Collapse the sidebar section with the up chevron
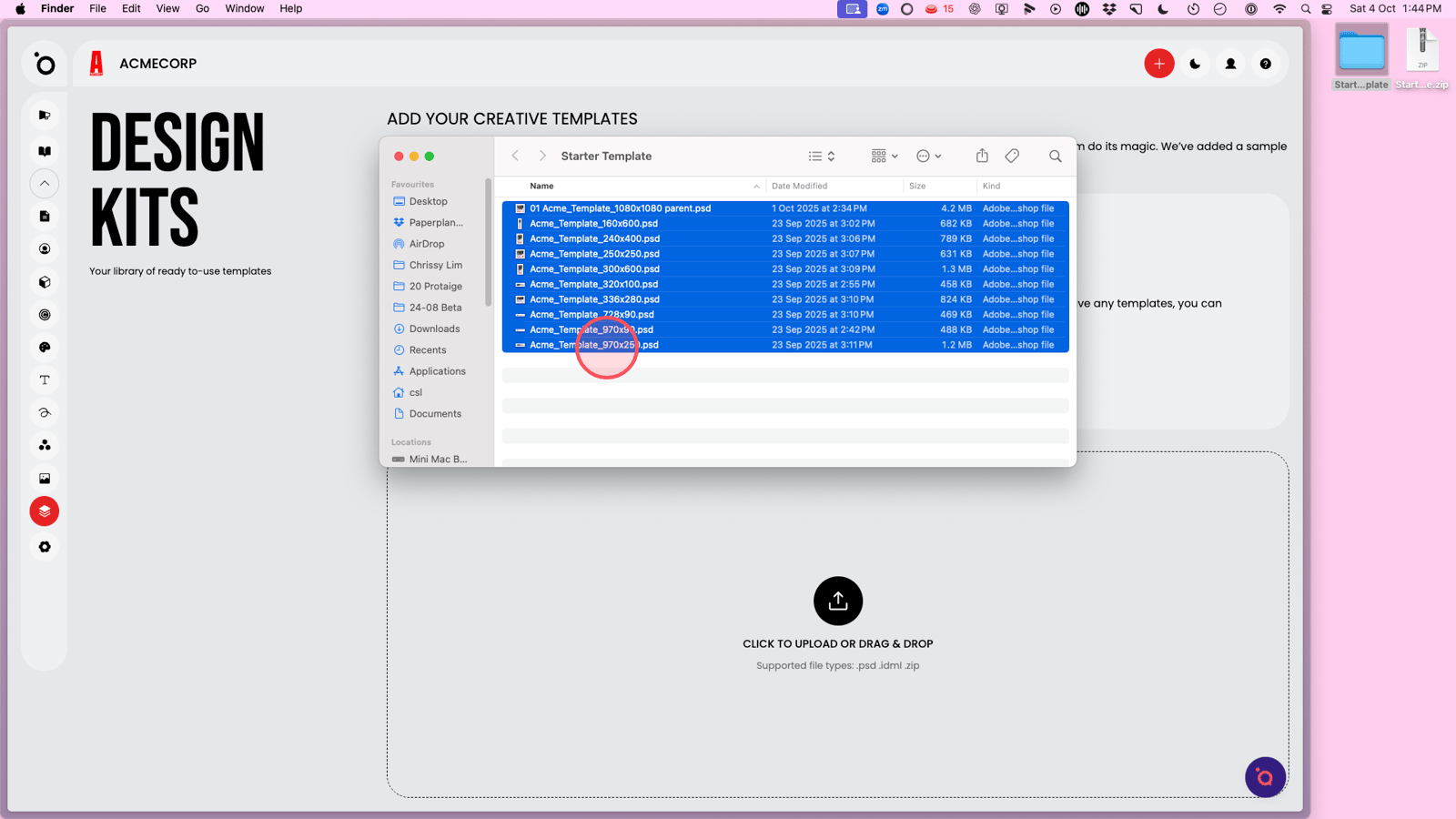 tap(45, 184)
